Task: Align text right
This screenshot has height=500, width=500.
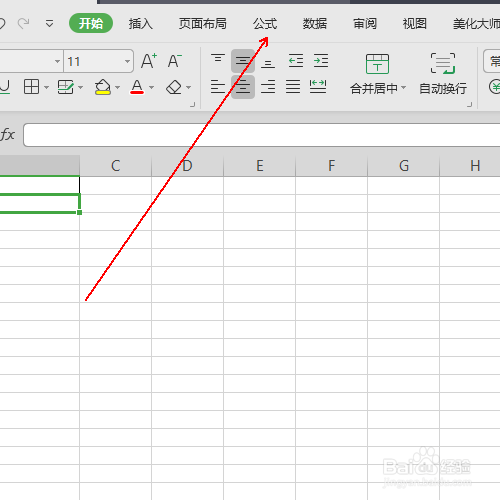Action: 268,87
